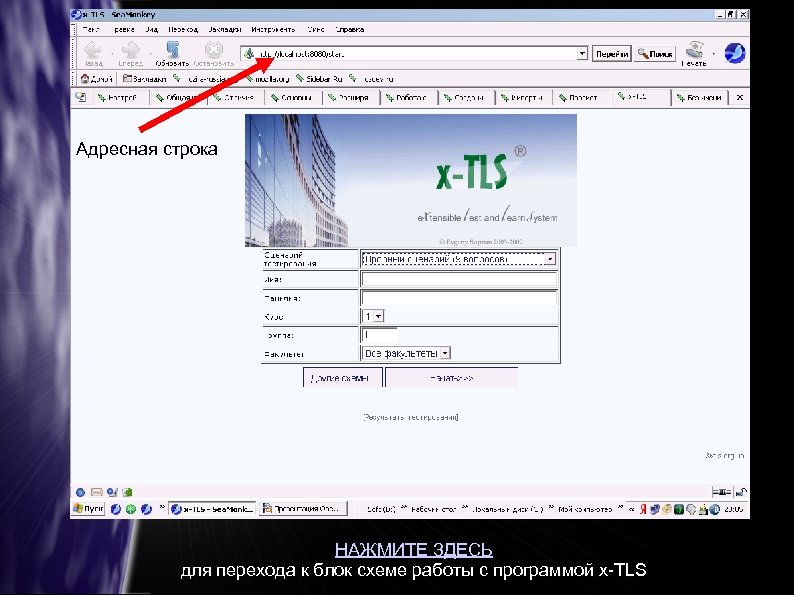Open the Правка menu
This screenshot has height=595, width=794.
[124, 29]
